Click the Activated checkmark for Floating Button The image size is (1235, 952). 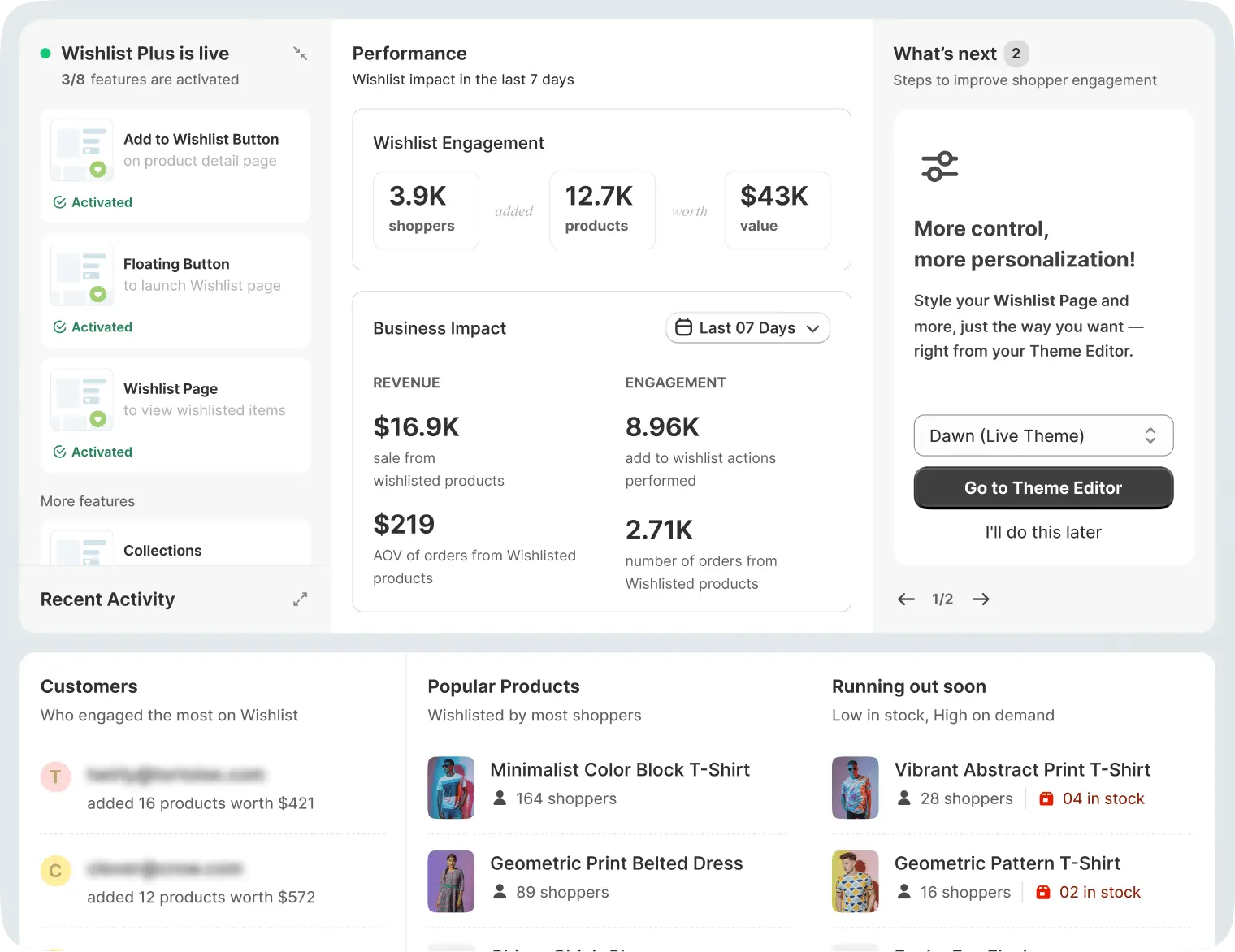58,327
